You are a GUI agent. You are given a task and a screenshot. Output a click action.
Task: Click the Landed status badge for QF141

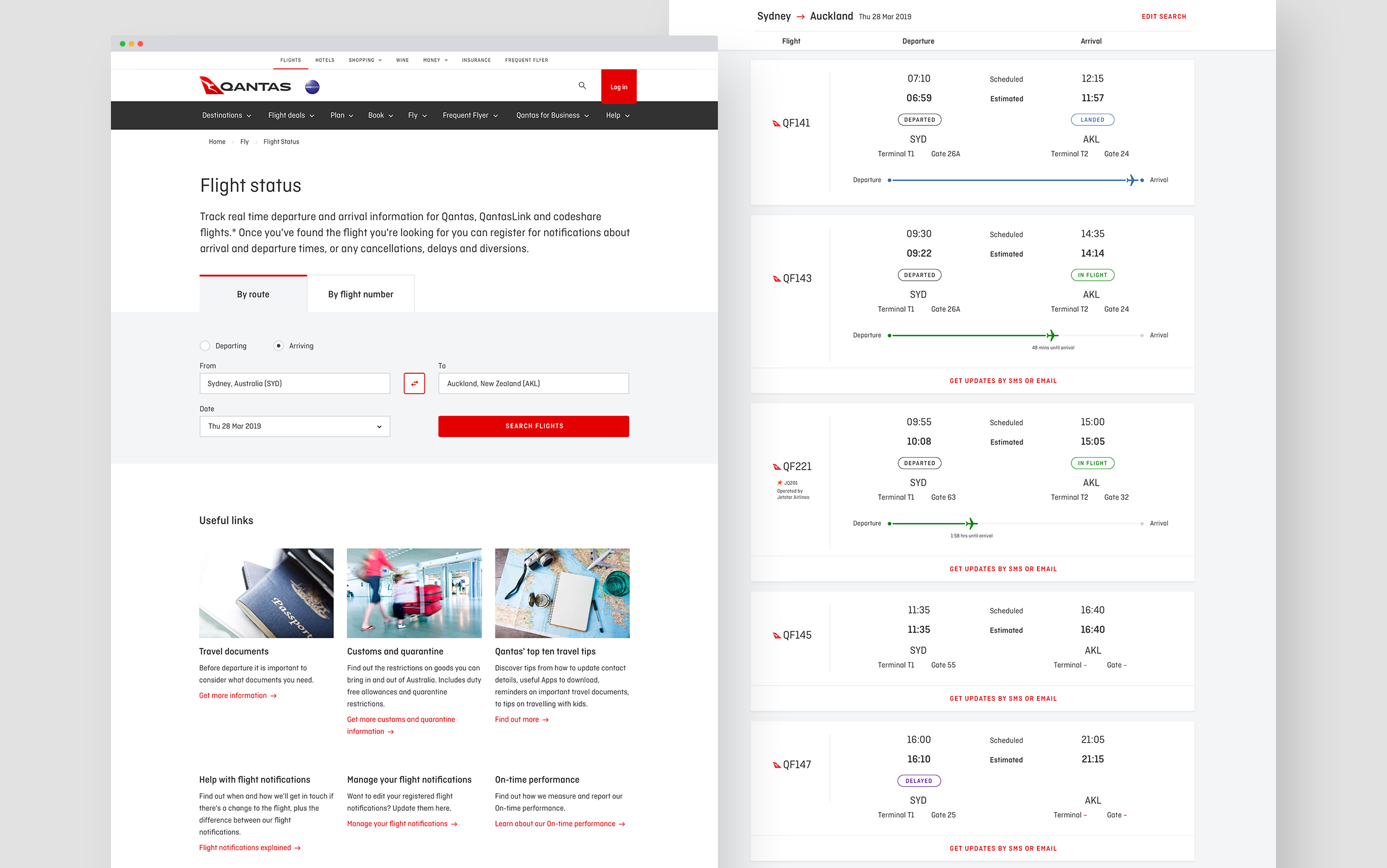click(1092, 120)
